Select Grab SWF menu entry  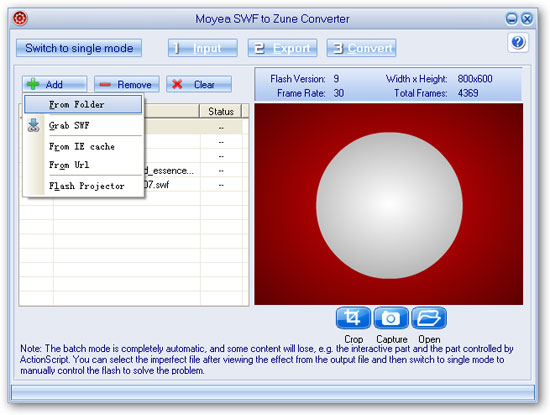pos(83,125)
